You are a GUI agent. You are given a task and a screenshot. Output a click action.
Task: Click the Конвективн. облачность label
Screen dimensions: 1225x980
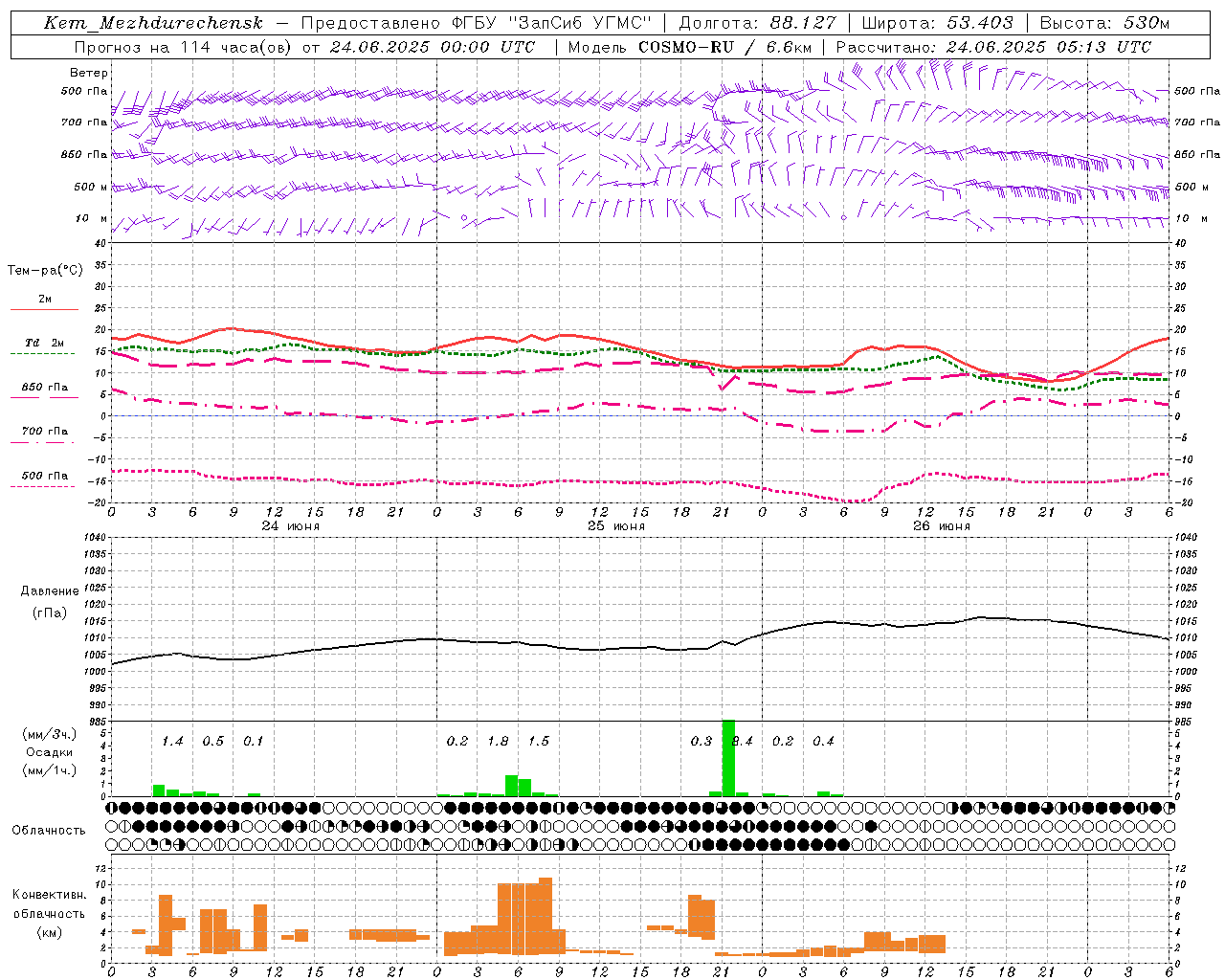(49, 904)
